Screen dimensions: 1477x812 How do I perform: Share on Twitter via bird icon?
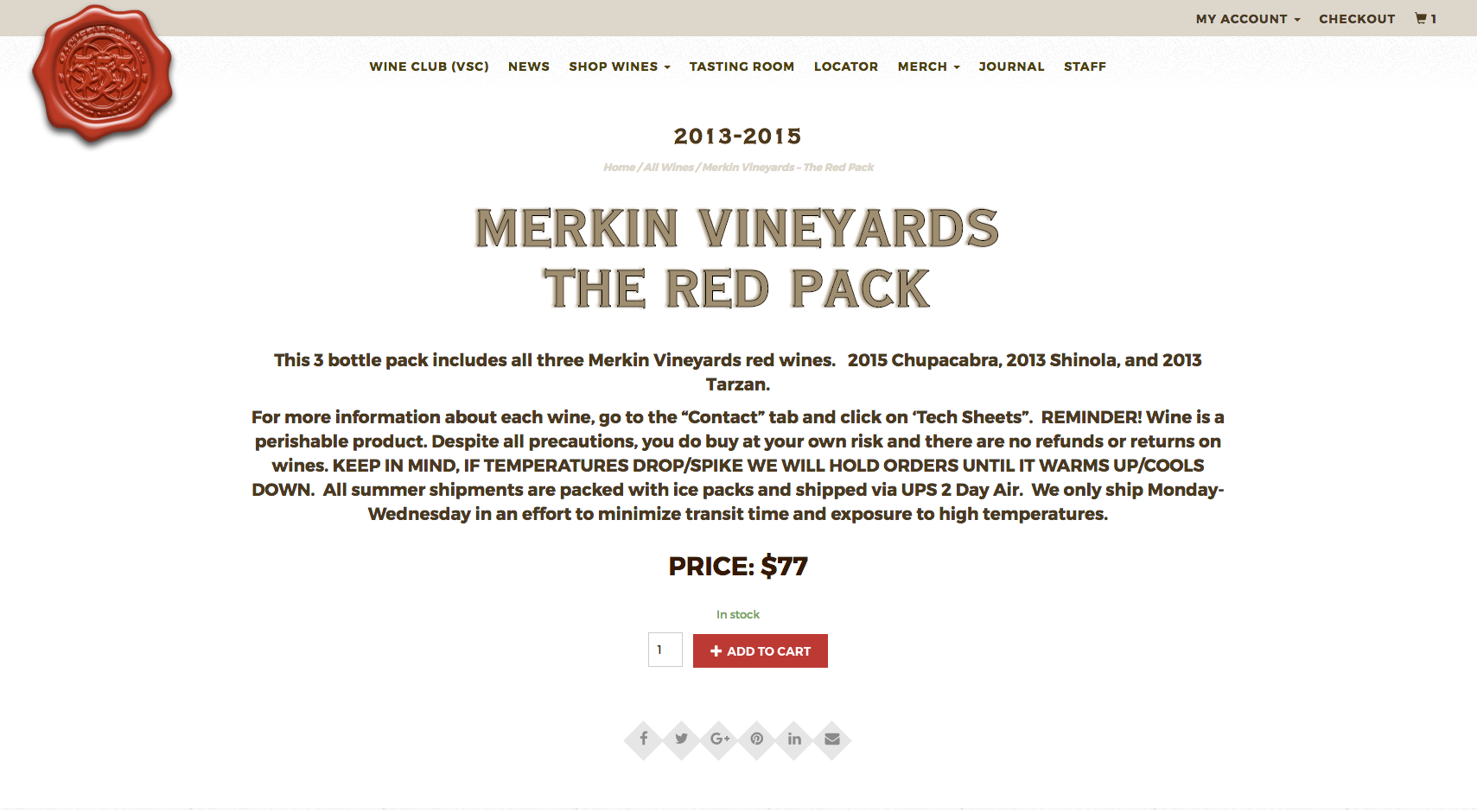pyautogui.click(x=682, y=739)
